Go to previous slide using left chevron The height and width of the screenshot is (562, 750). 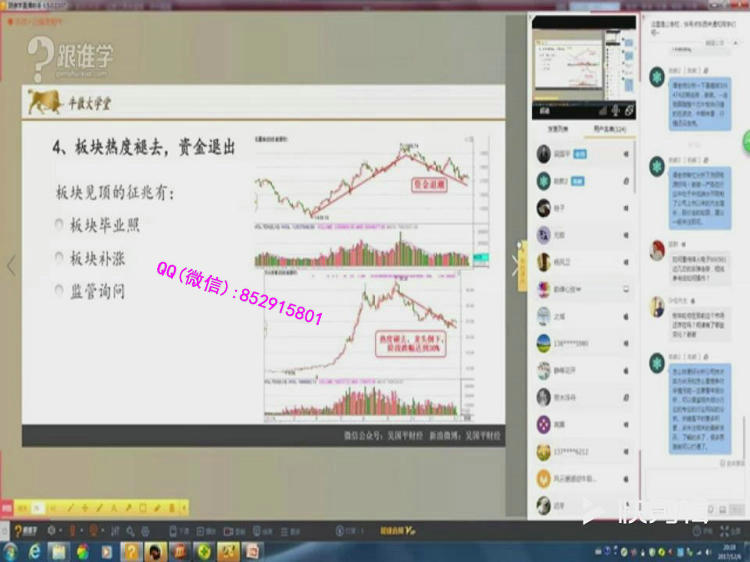[x=11, y=266]
